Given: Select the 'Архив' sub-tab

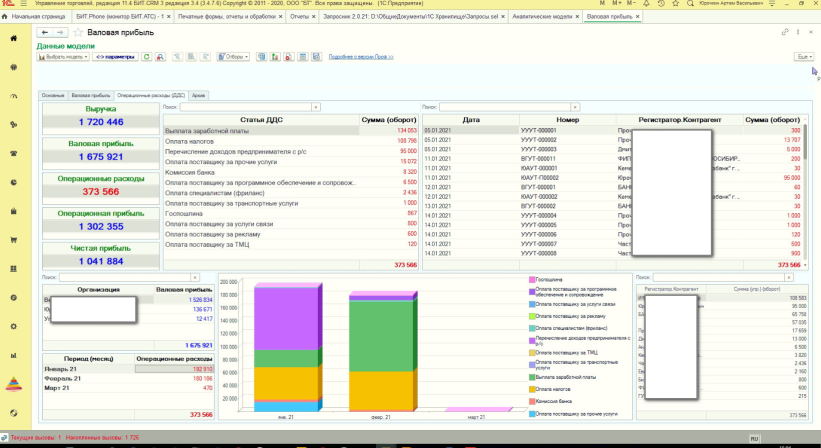Looking at the screenshot, I should (199, 95).
